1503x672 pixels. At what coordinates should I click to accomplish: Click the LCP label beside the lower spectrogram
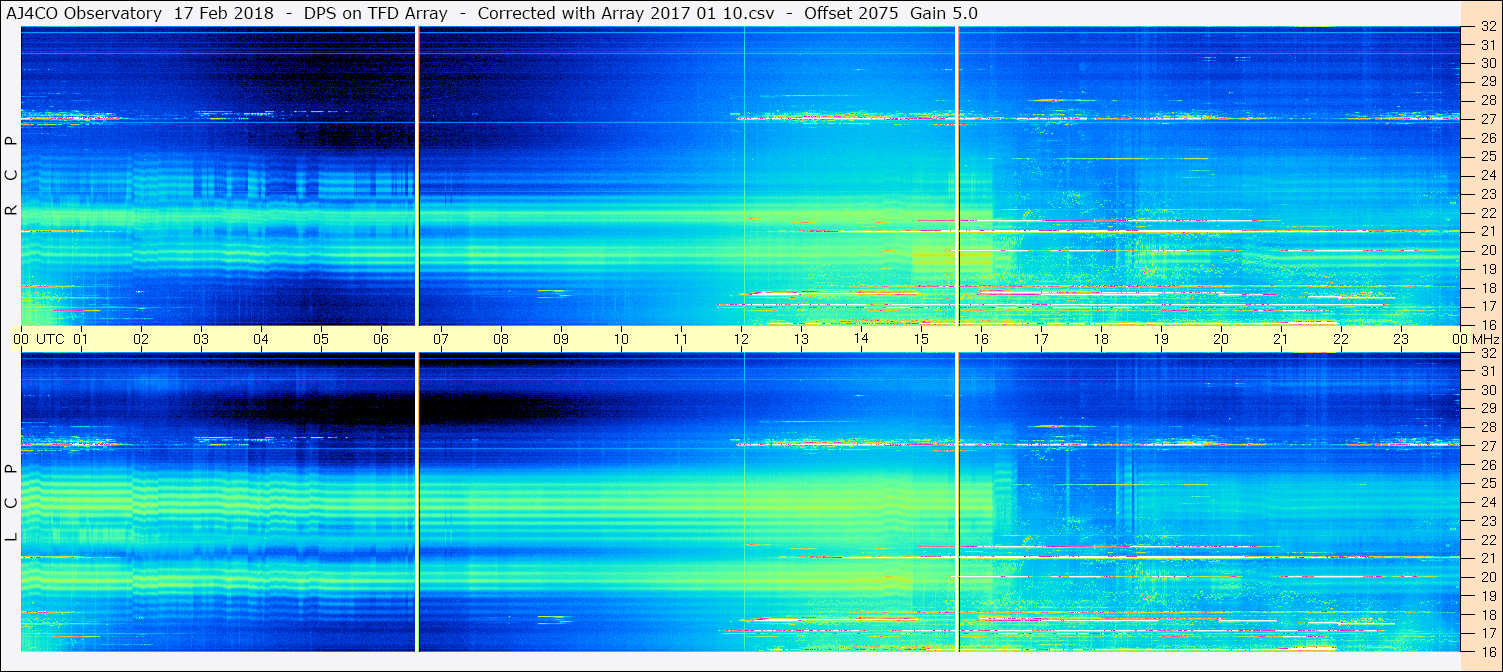(x=11, y=503)
